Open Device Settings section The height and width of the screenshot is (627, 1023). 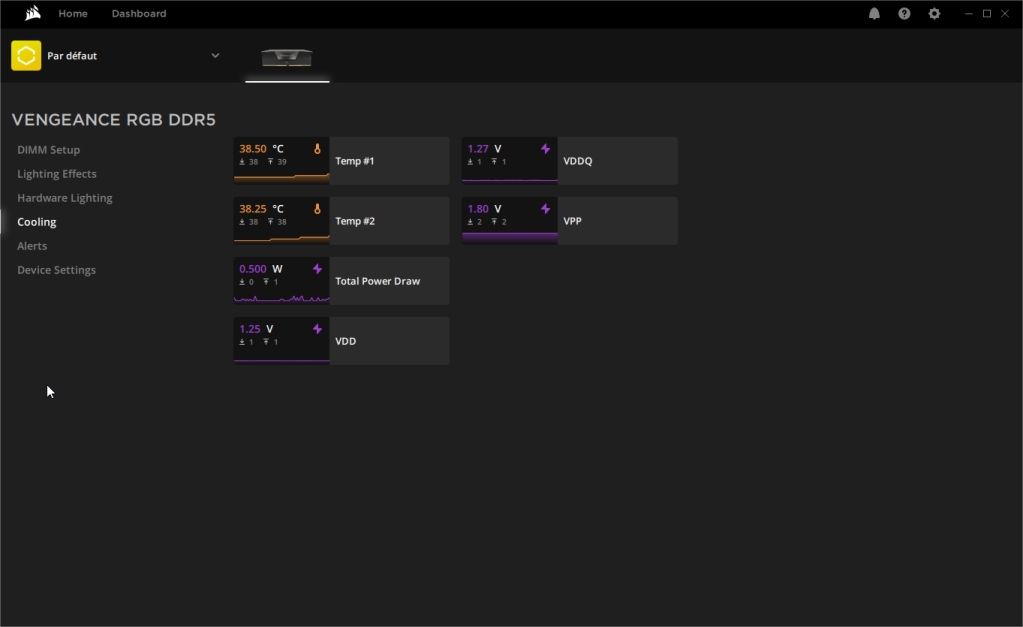click(x=57, y=270)
